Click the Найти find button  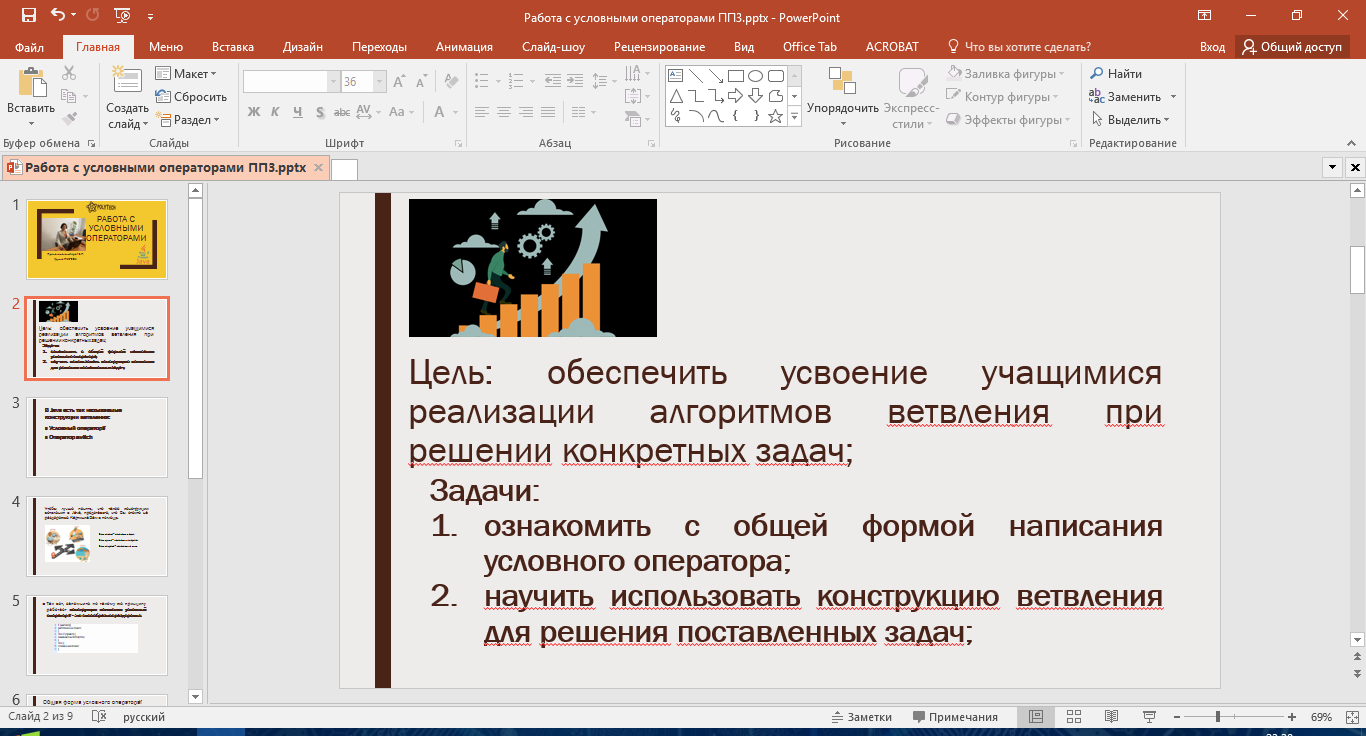[x=1116, y=74]
